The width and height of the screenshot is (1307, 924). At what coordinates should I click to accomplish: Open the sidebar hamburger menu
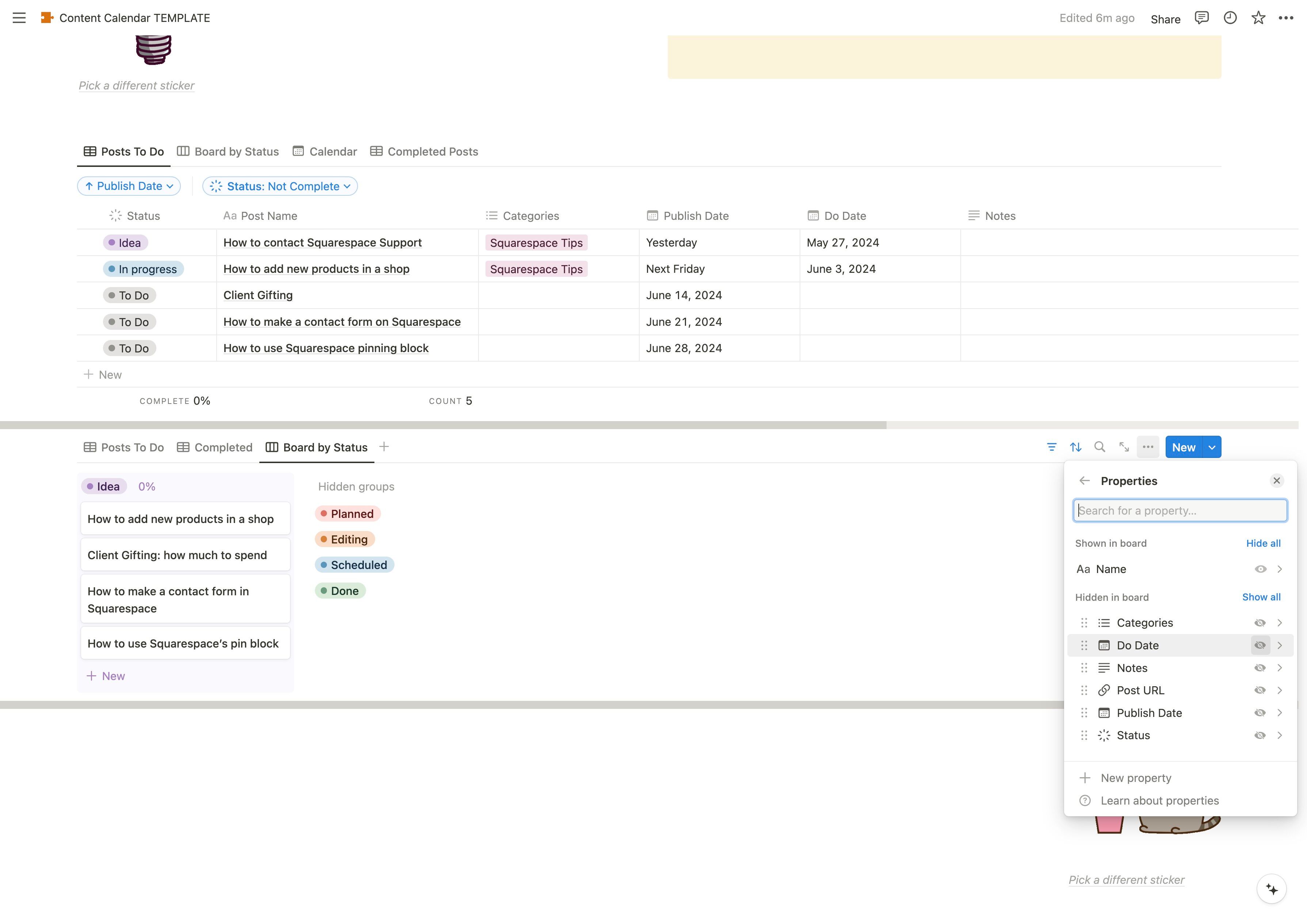pos(19,18)
